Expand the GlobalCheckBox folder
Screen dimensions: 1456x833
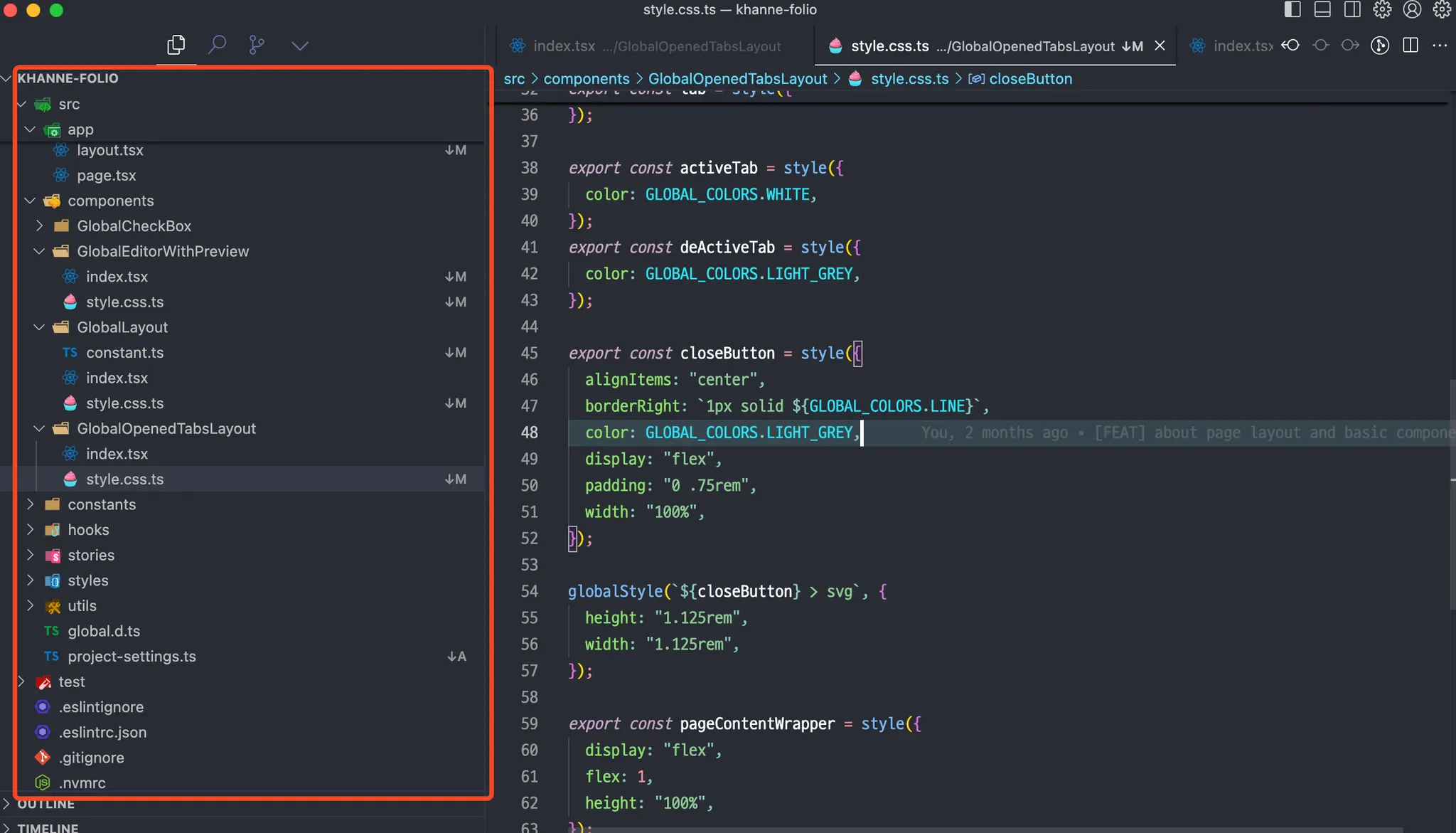[134, 226]
